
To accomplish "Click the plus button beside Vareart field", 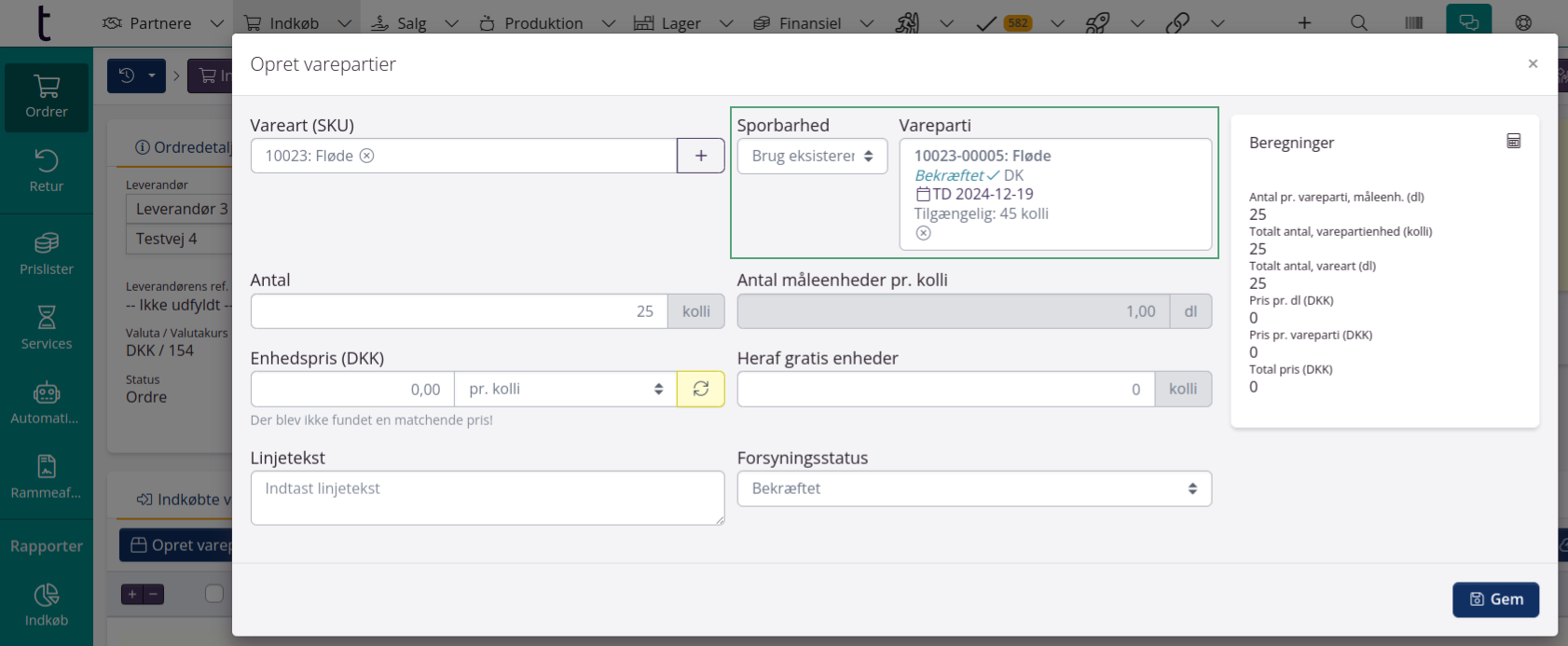I will click(x=701, y=156).
